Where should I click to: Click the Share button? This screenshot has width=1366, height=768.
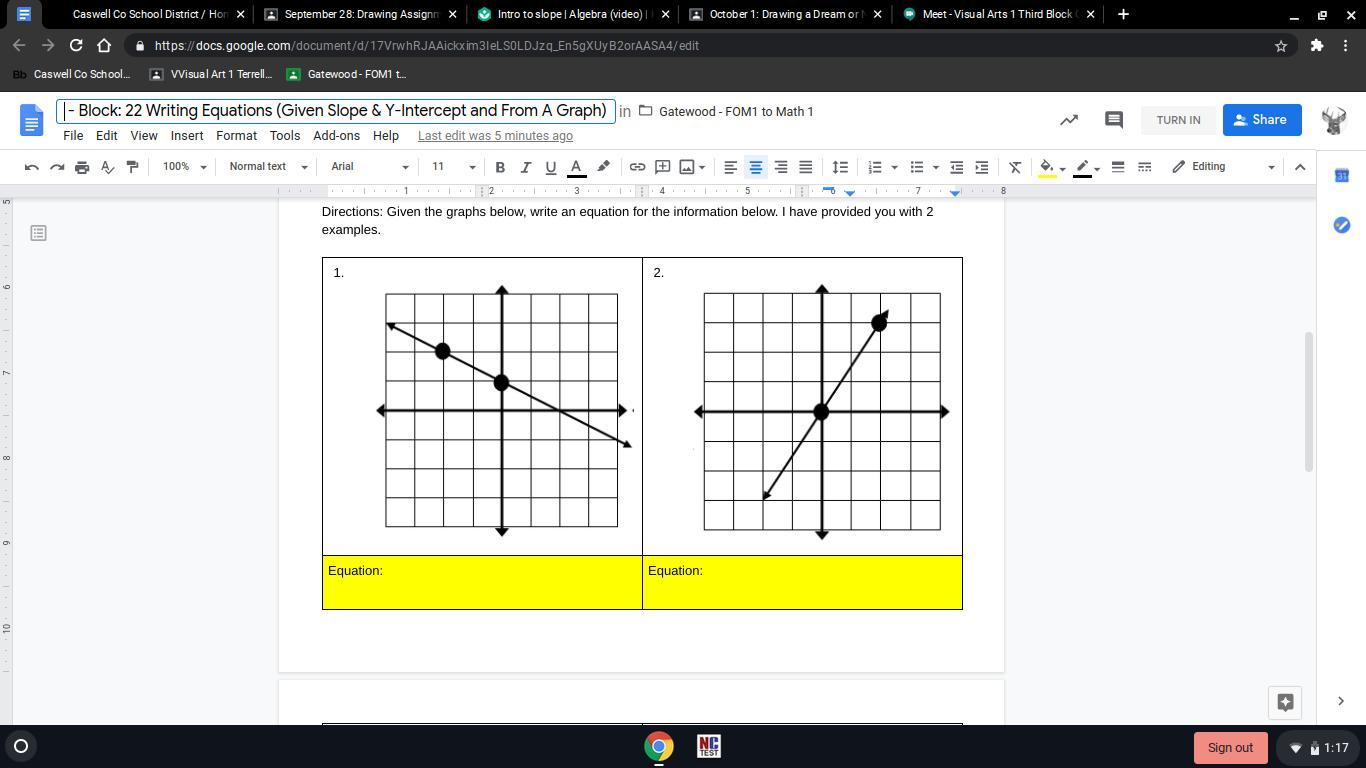(1261, 120)
